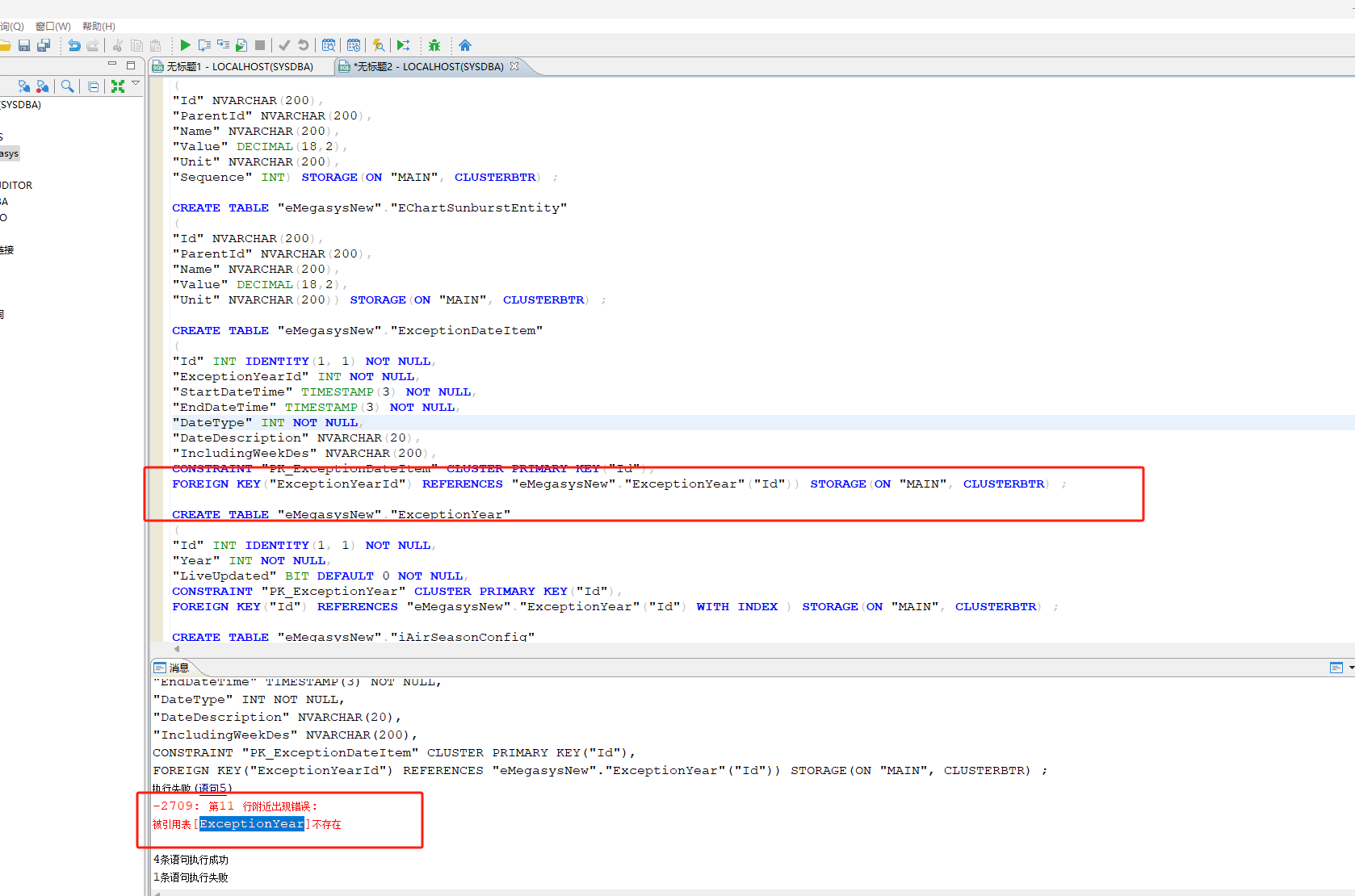Image resolution: width=1355 pixels, height=896 pixels.
Task: Click the disconnect icon in navigator panel
Action: click(x=43, y=86)
